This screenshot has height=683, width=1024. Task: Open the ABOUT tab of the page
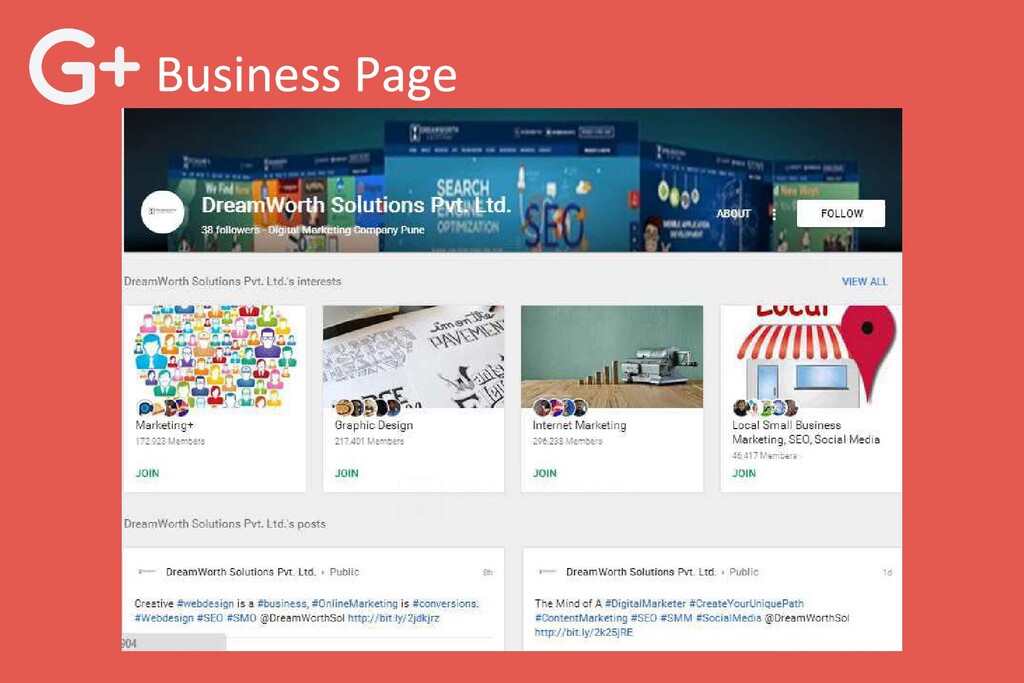pyautogui.click(x=733, y=214)
